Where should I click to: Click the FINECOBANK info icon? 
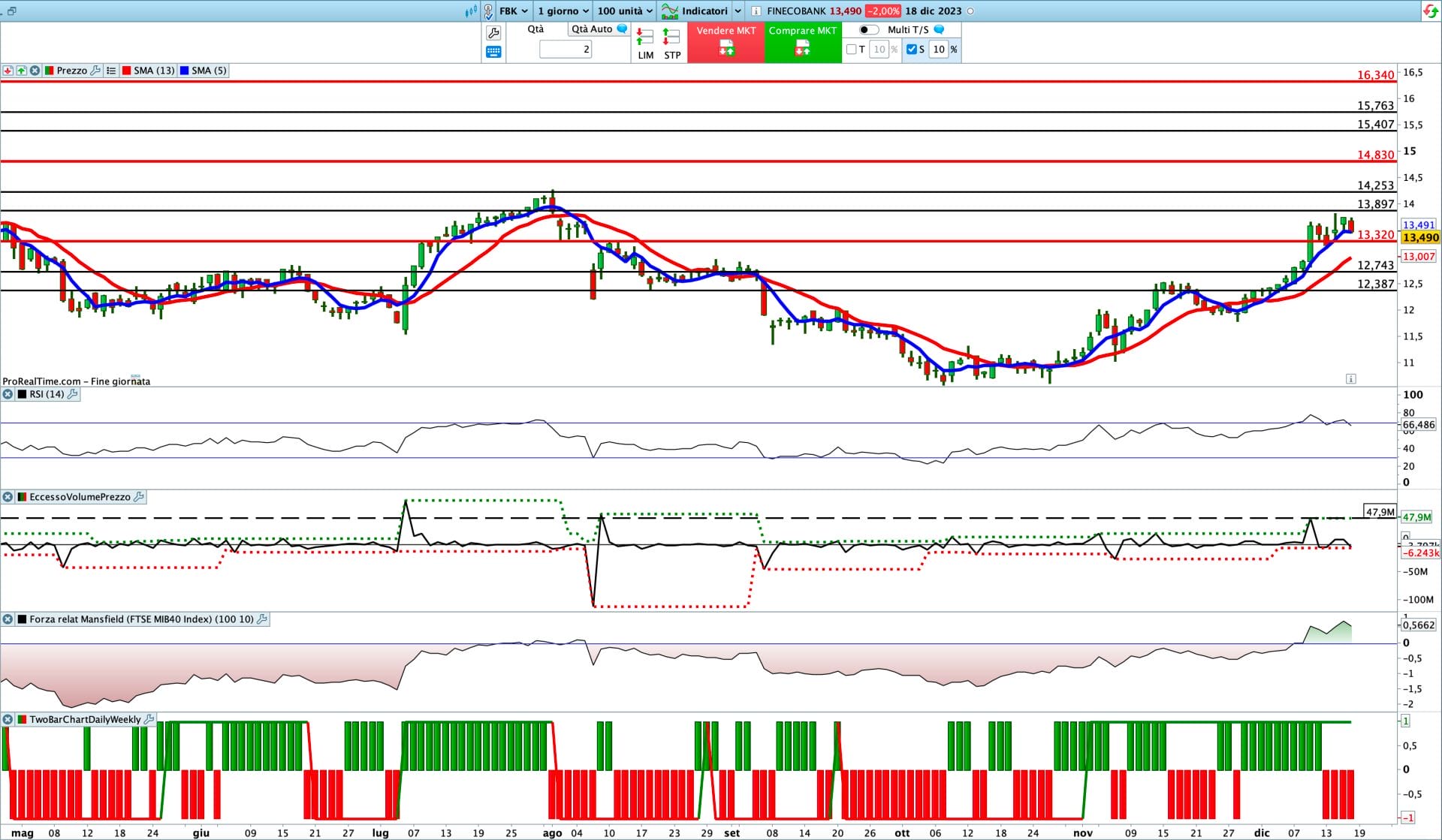click(756, 11)
